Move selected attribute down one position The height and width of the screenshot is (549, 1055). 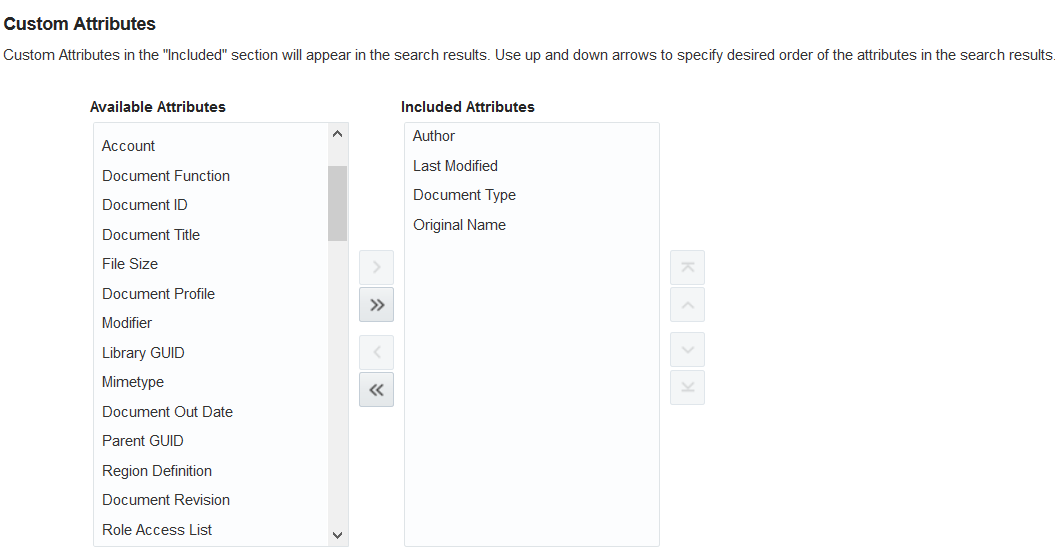687,350
